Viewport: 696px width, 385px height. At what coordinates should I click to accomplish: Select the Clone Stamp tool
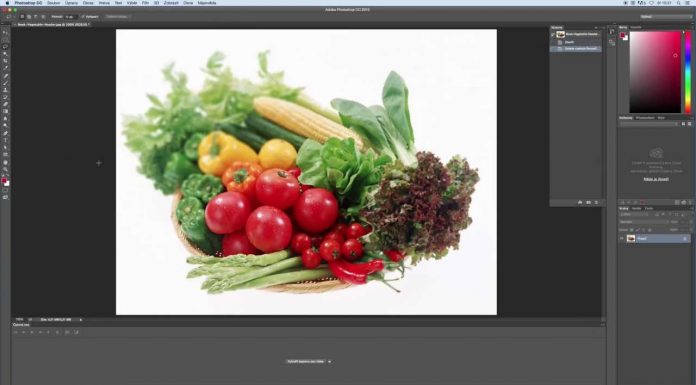pyautogui.click(x=5, y=90)
